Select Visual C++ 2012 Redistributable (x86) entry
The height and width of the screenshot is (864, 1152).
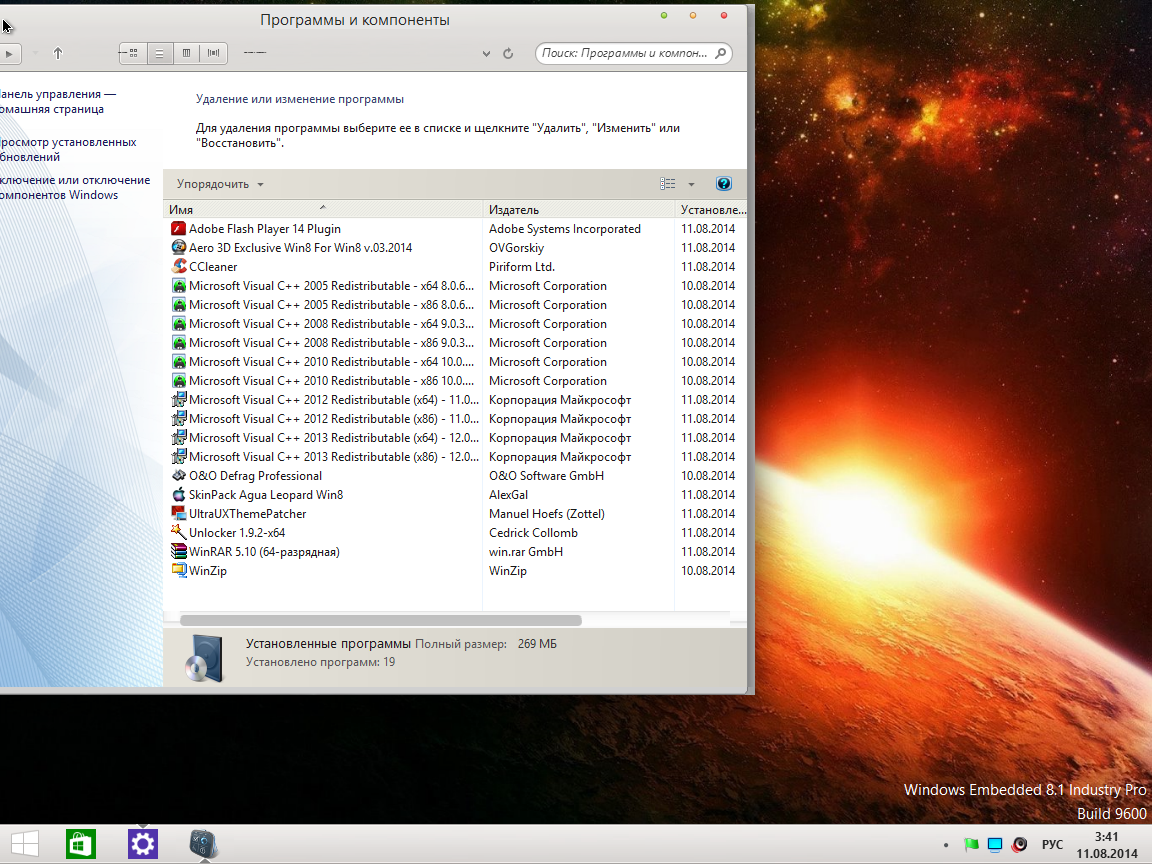click(334, 419)
